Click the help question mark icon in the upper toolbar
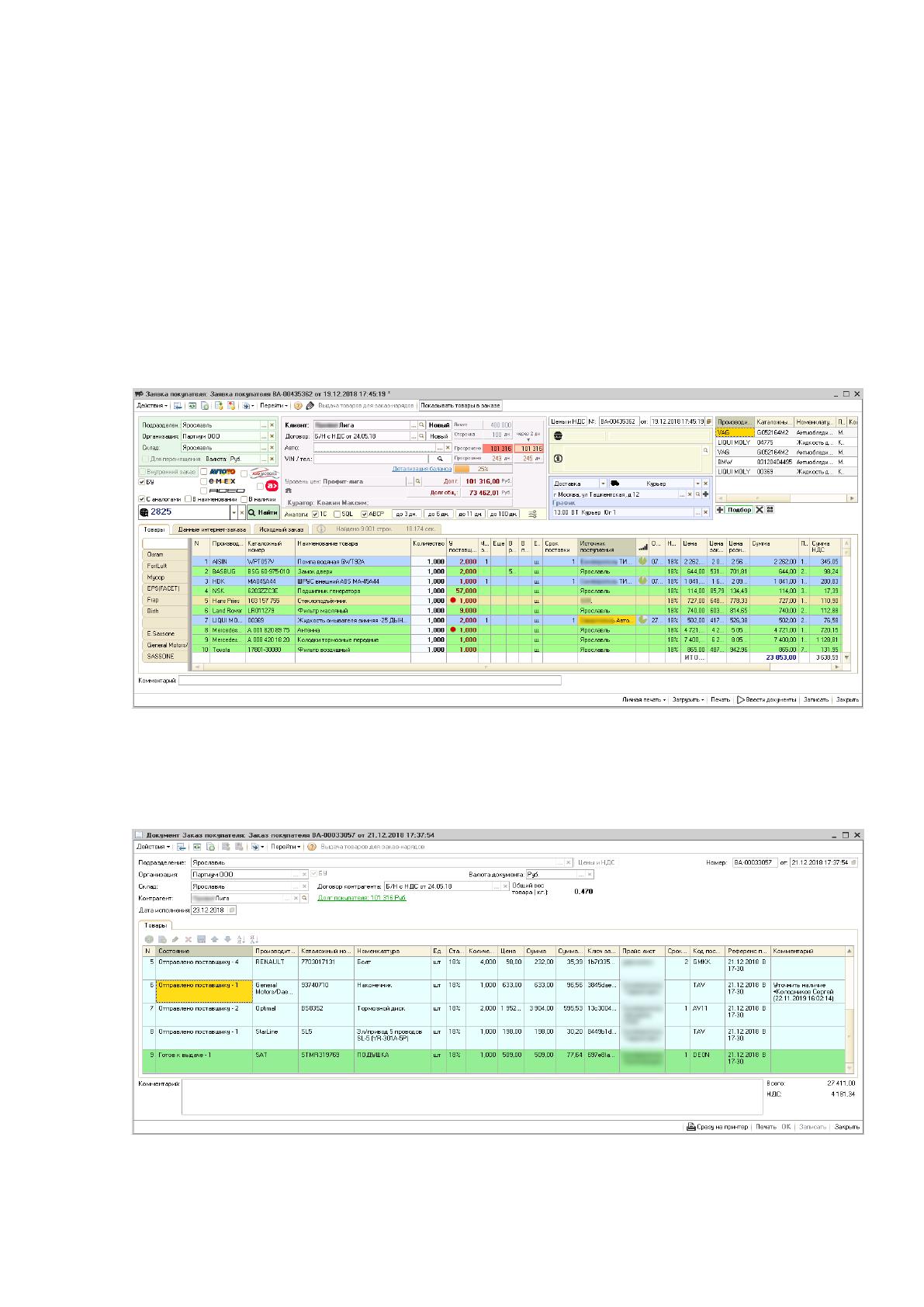This screenshot has width=924, height=1307. click(x=298, y=405)
